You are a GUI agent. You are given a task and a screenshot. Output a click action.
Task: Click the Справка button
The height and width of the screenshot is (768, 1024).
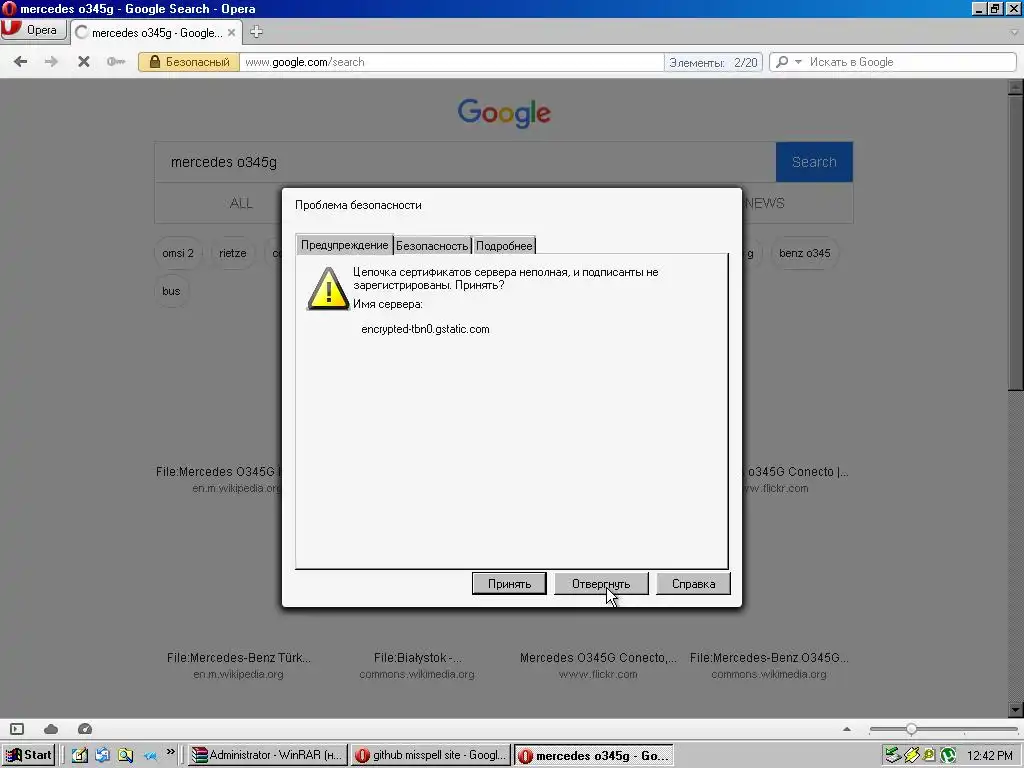[x=693, y=584]
